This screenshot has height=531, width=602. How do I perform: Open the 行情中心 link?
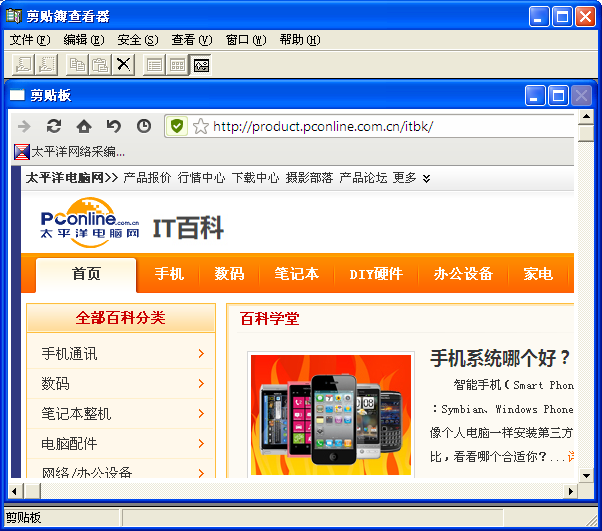[201, 178]
